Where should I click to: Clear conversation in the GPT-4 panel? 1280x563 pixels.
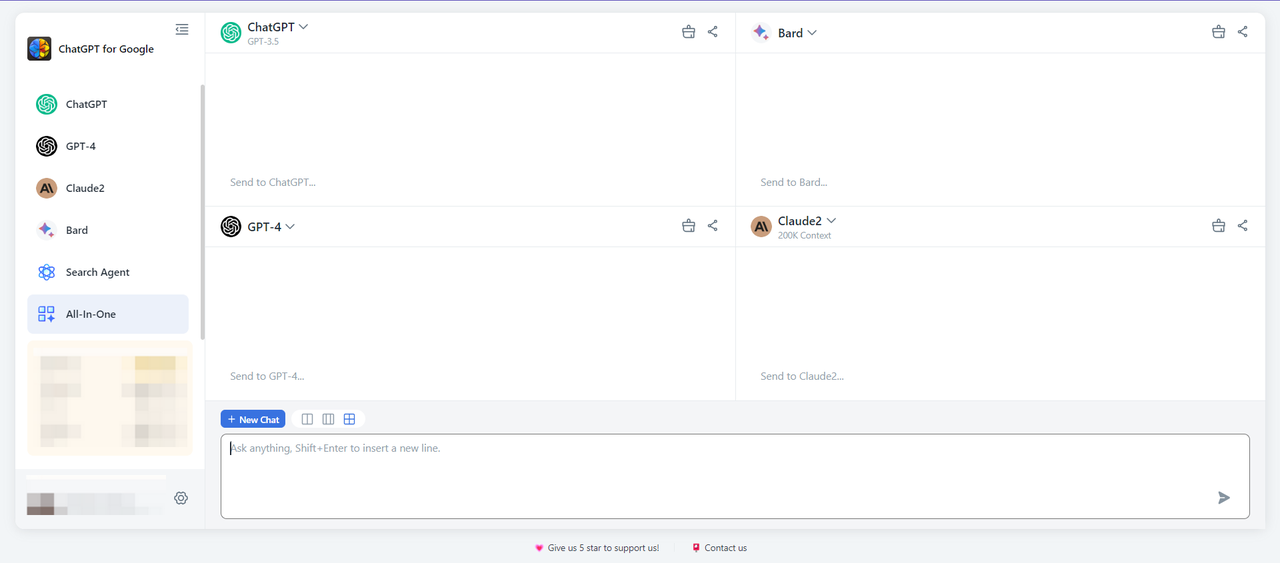[x=688, y=226]
